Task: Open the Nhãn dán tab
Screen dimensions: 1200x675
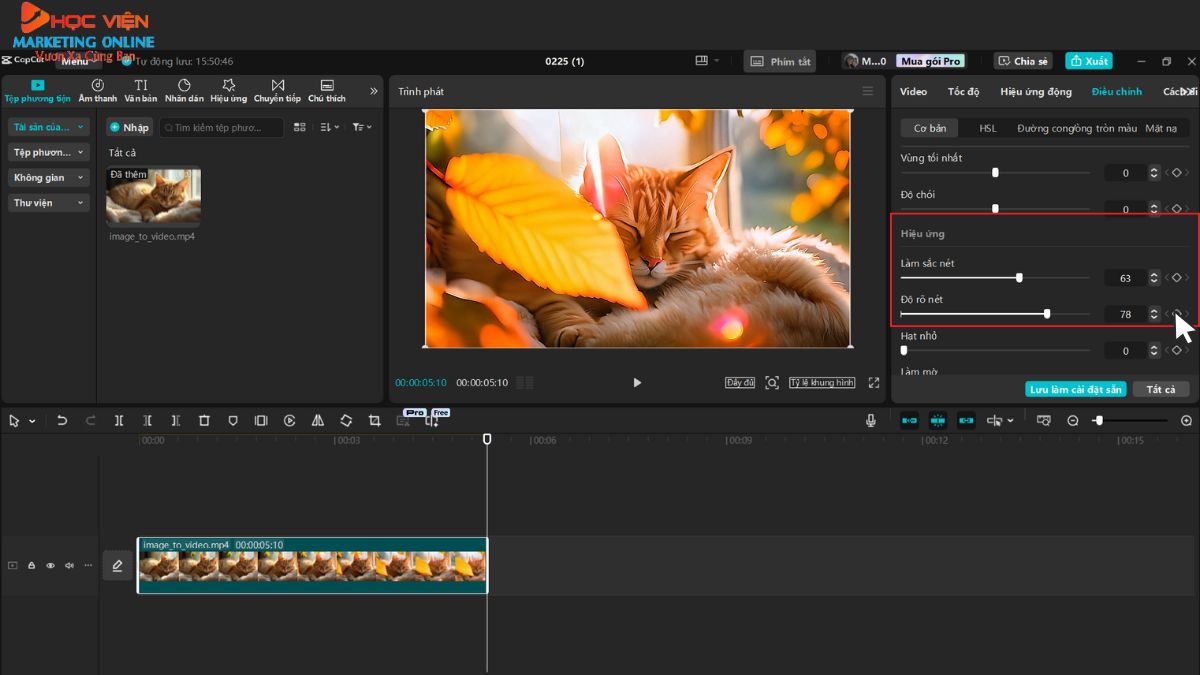Action: click(184, 91)
